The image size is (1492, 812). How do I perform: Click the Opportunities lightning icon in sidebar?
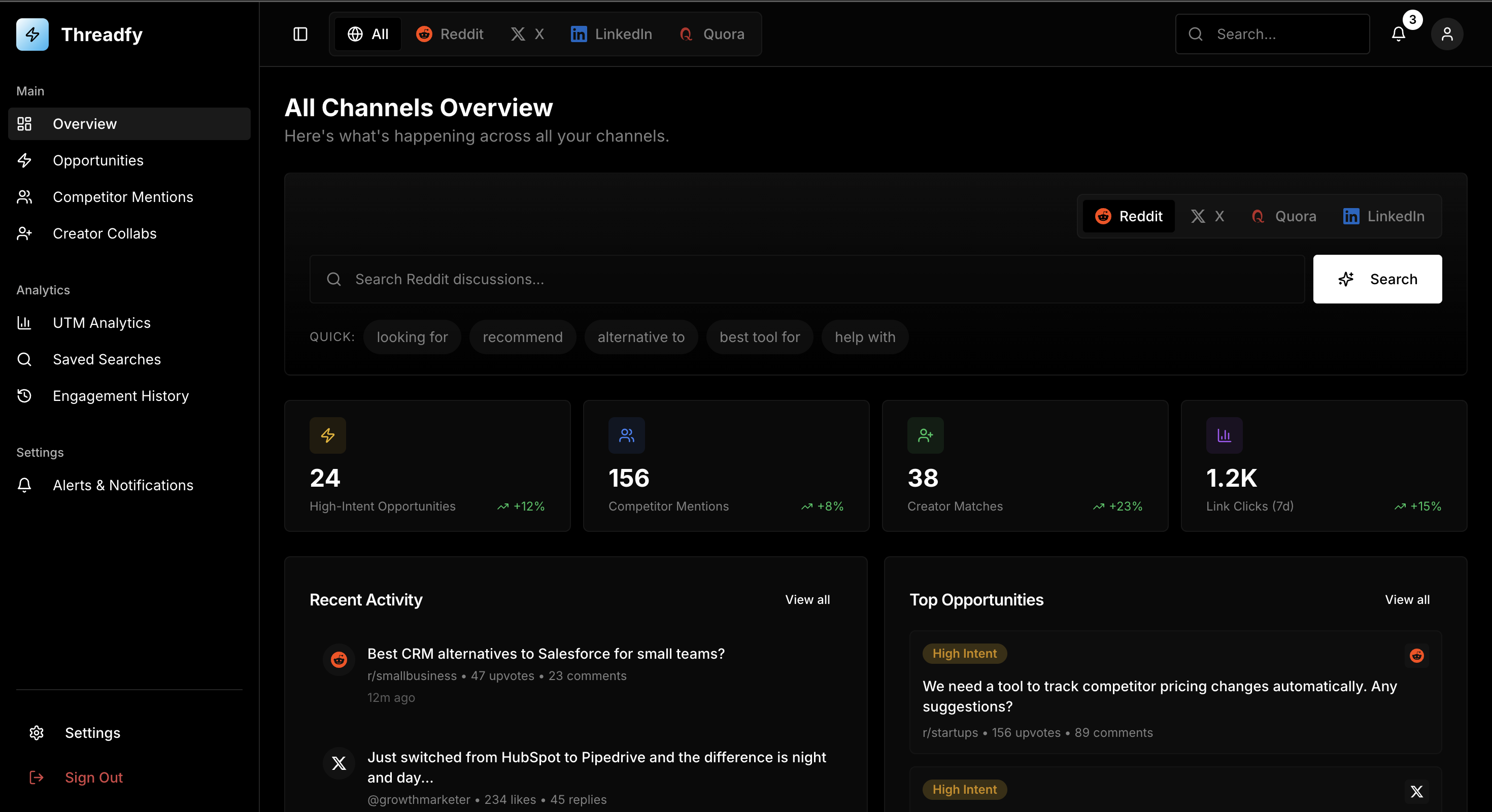tap(24, 160)
